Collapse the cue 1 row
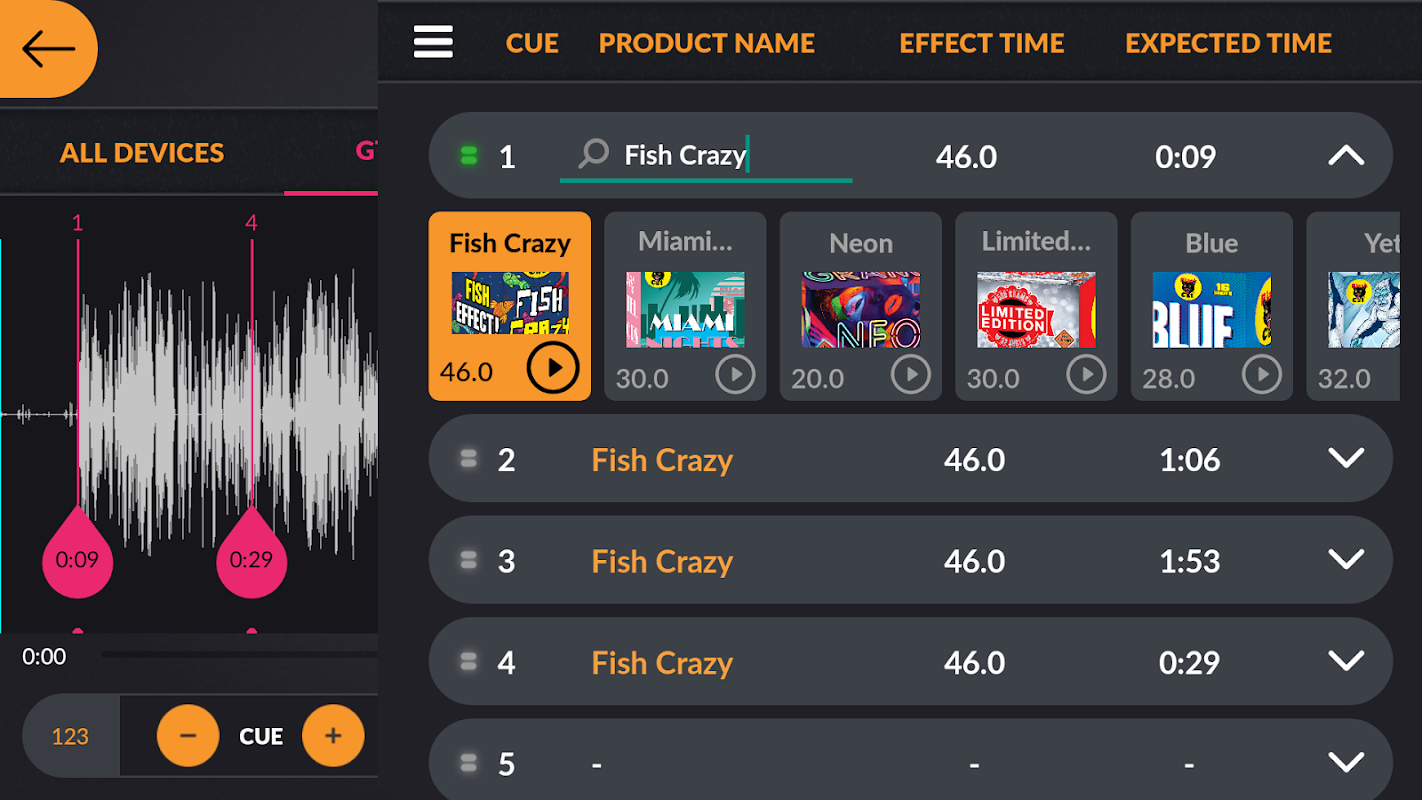 1346,156
